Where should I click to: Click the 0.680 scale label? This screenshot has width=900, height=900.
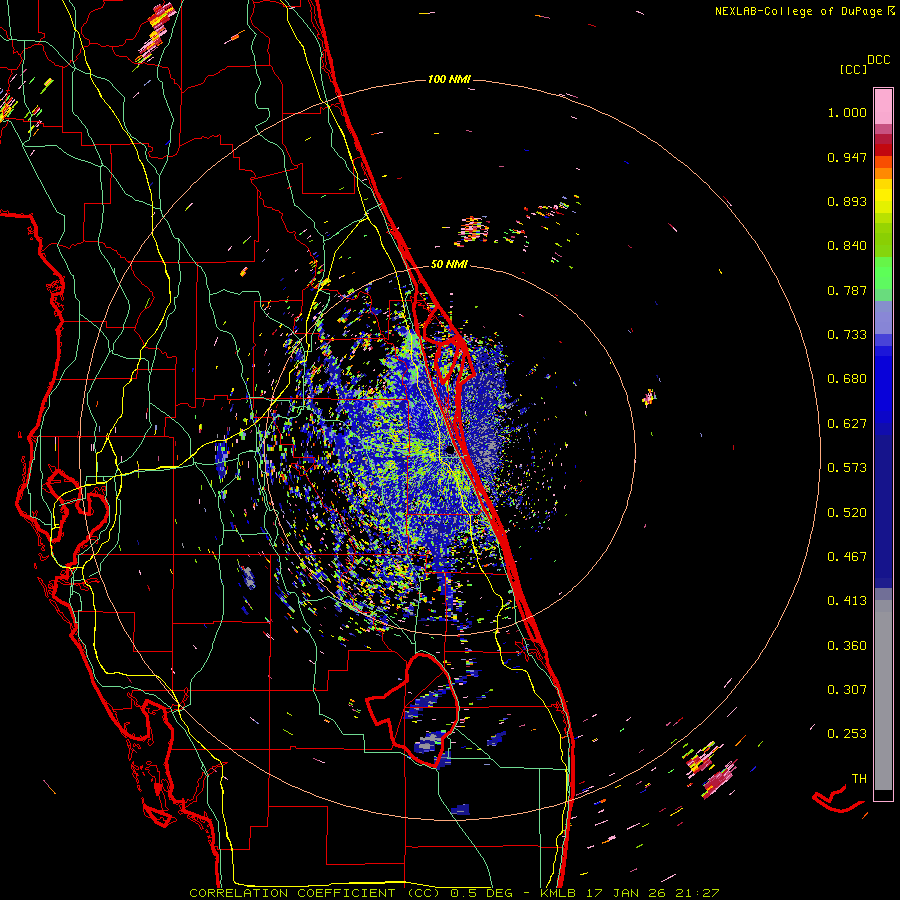(x=847, y=379)
